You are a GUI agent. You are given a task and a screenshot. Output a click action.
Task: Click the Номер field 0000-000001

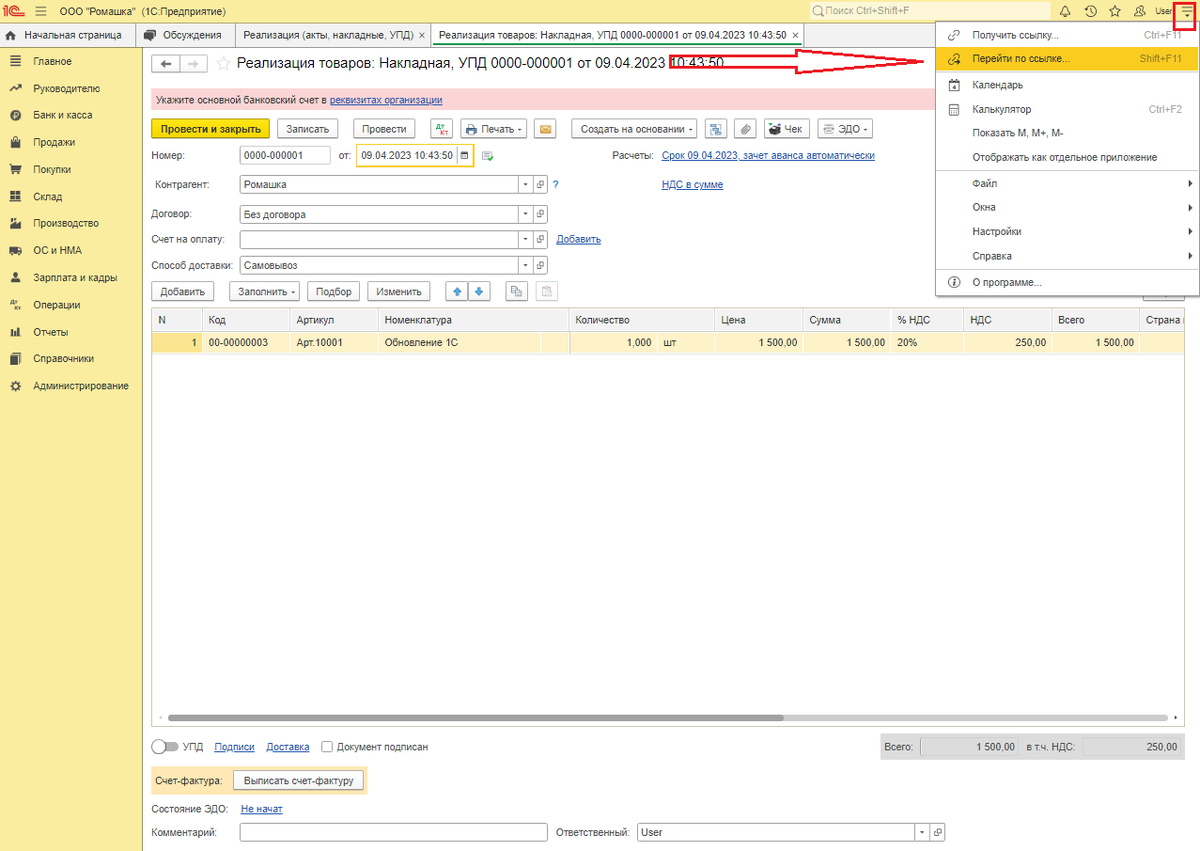click(x=285, y=156)
